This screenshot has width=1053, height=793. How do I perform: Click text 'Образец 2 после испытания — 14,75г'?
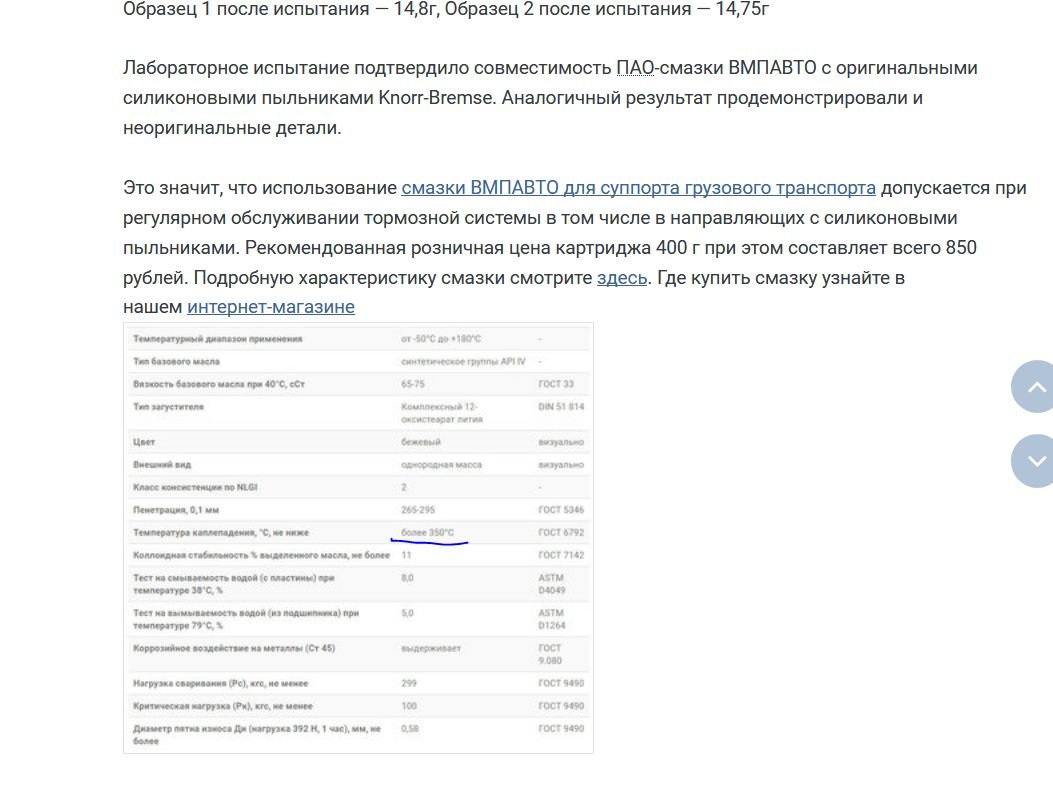pyautogui.click(x=607, y=9)
